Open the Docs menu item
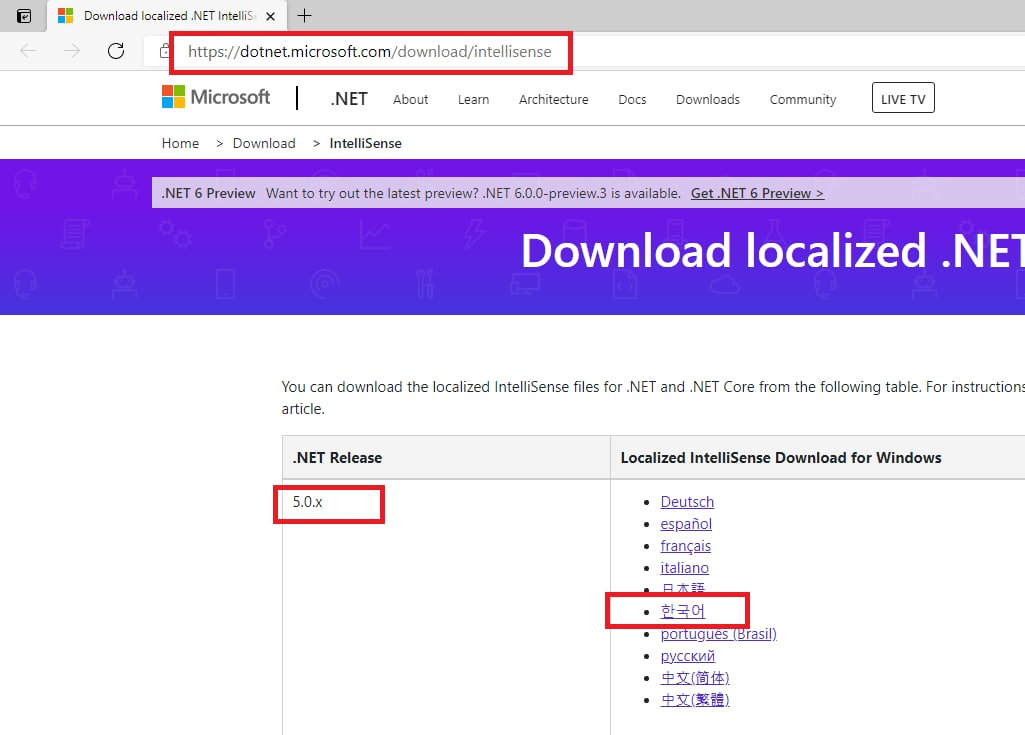This screenshot has width=1025, height=735. 632,99
